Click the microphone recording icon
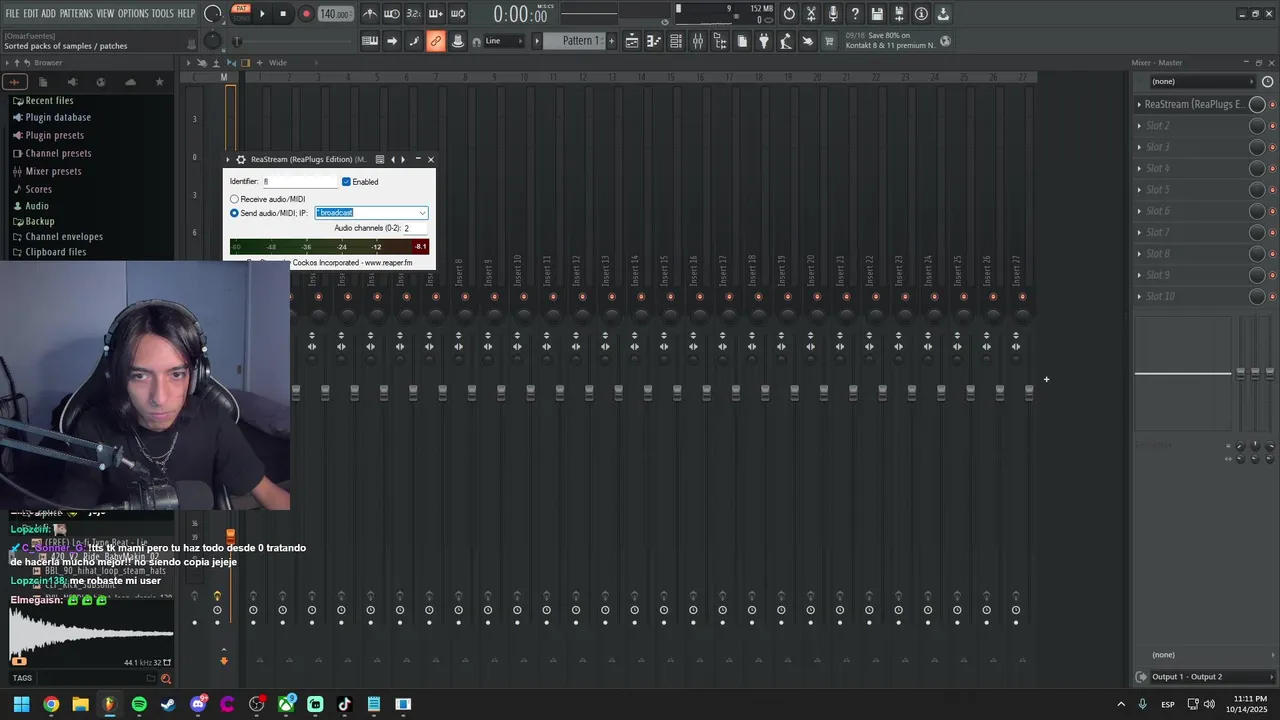Viewport: 1280px width, 720px height. click(x=833, y=14)
